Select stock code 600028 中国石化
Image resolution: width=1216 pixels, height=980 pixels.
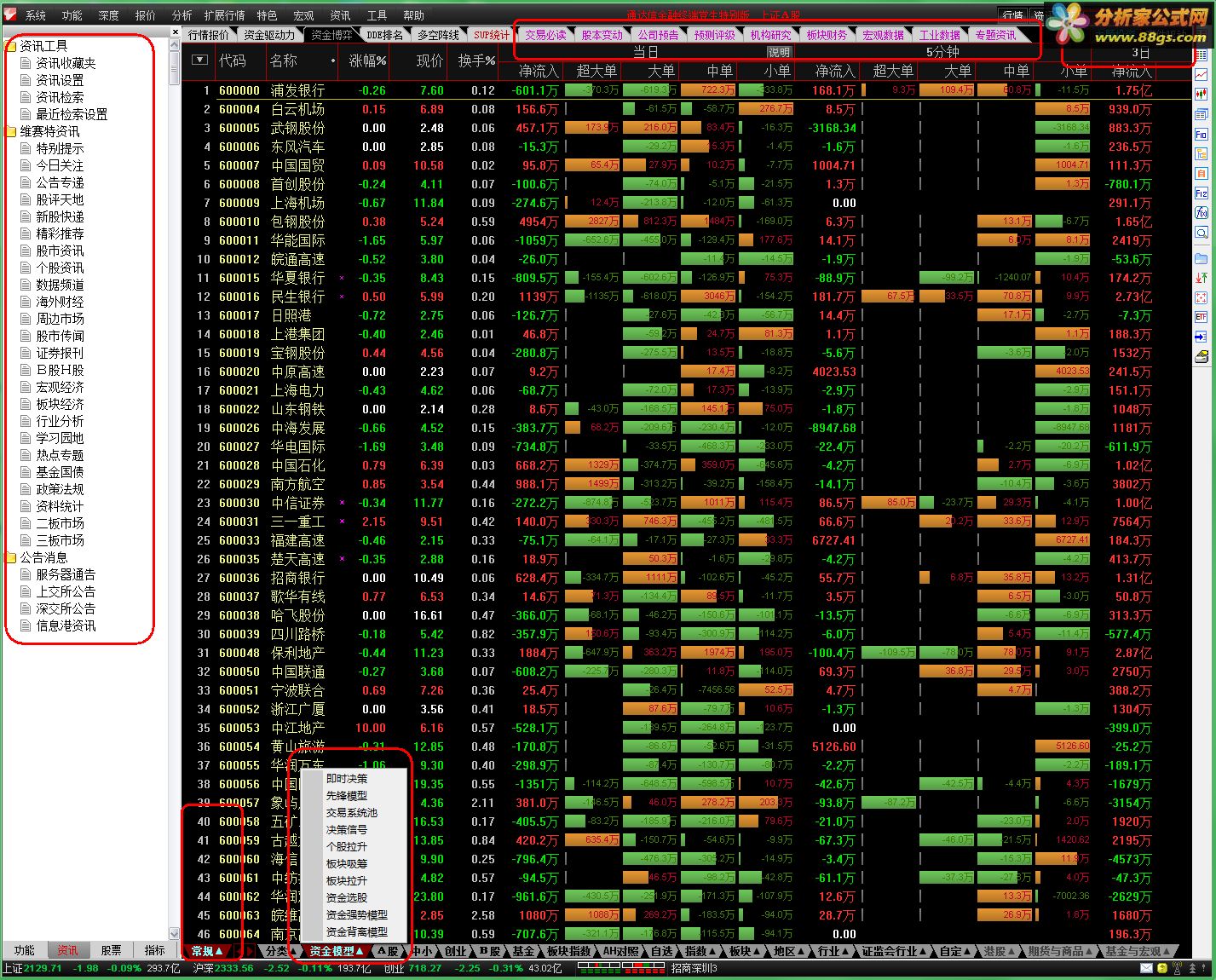[x=686, y=465]
